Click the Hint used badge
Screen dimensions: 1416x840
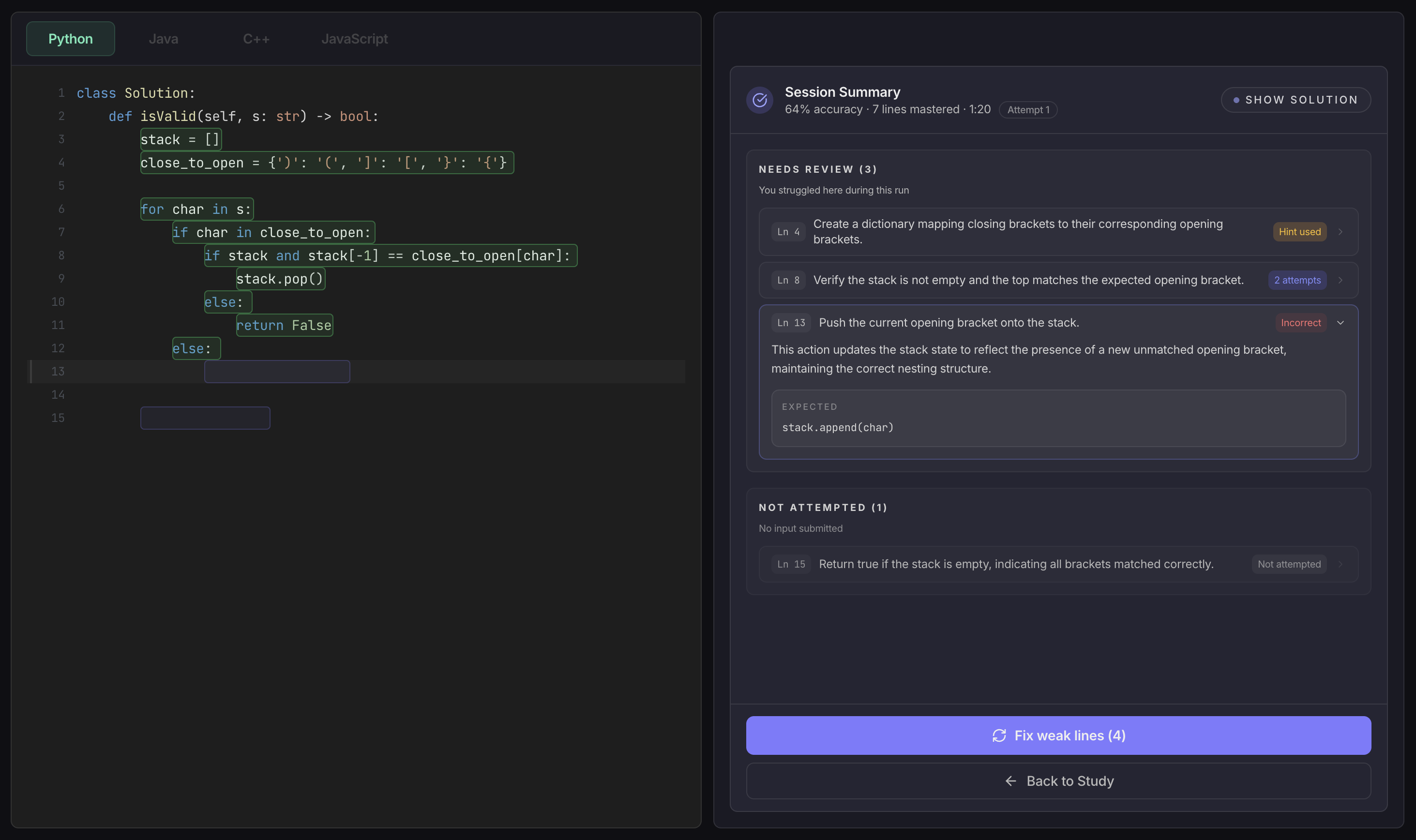click(1299, 231)
